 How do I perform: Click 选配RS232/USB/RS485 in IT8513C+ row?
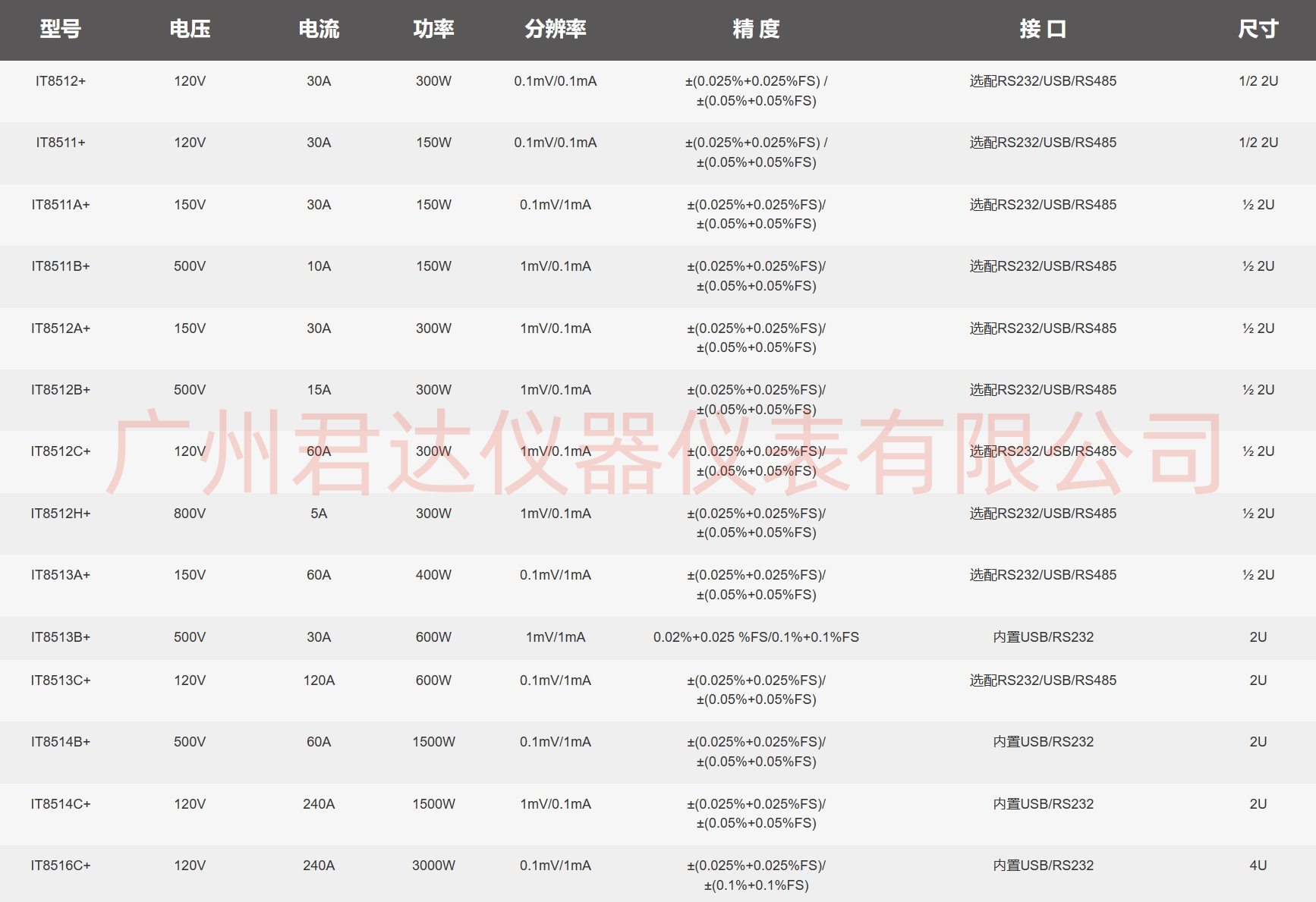(1043, 680)
